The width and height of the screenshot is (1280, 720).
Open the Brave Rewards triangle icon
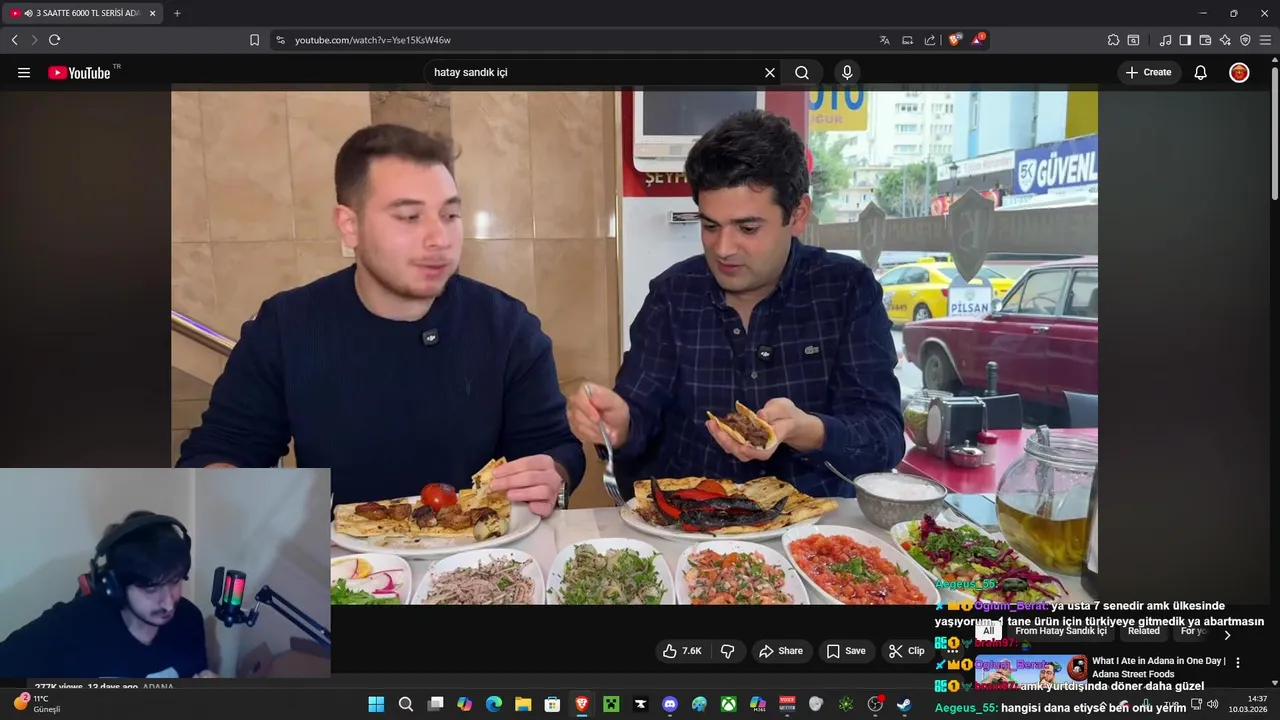tap(978, 40)
